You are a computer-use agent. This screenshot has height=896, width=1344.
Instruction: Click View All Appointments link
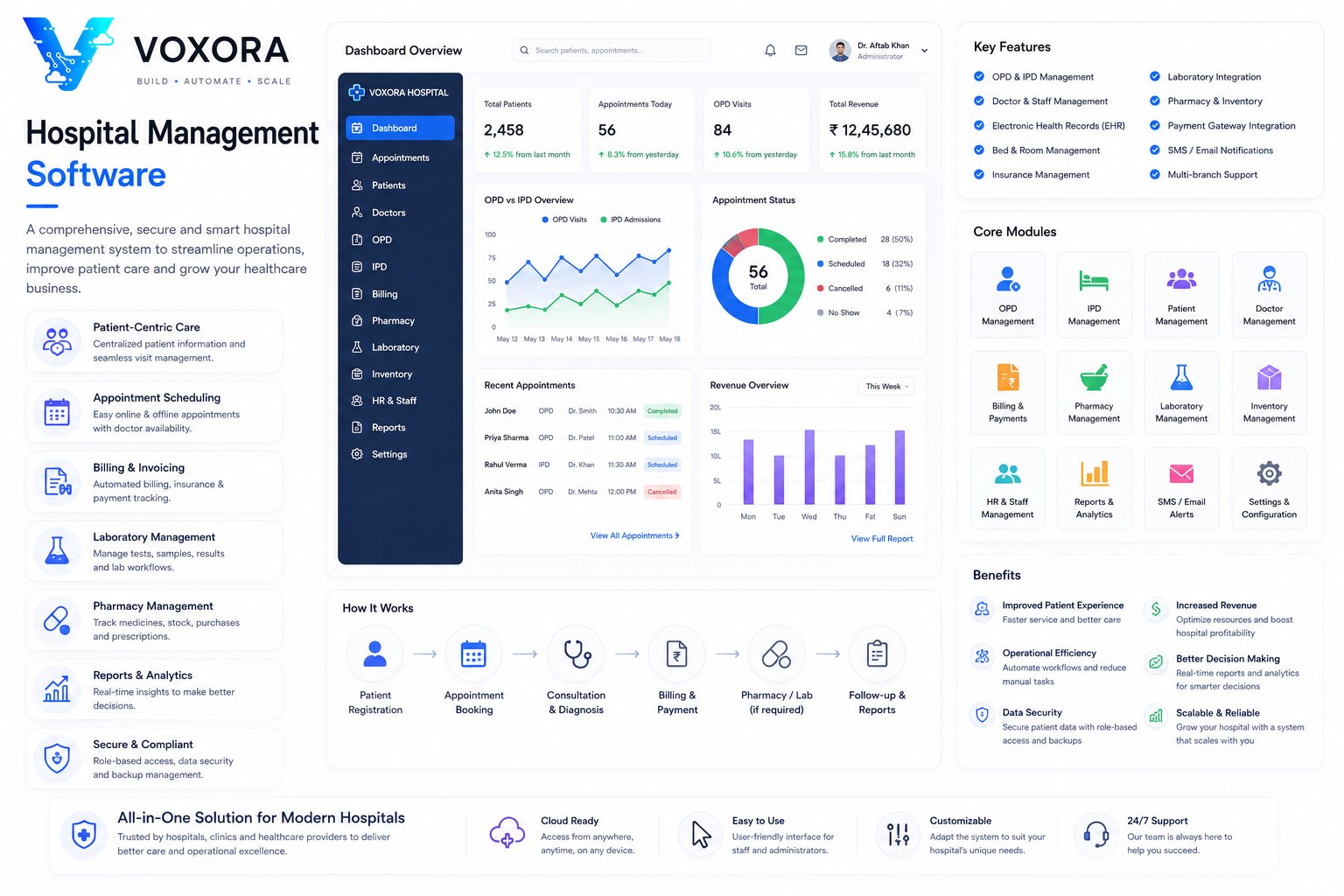pos(634,535)
